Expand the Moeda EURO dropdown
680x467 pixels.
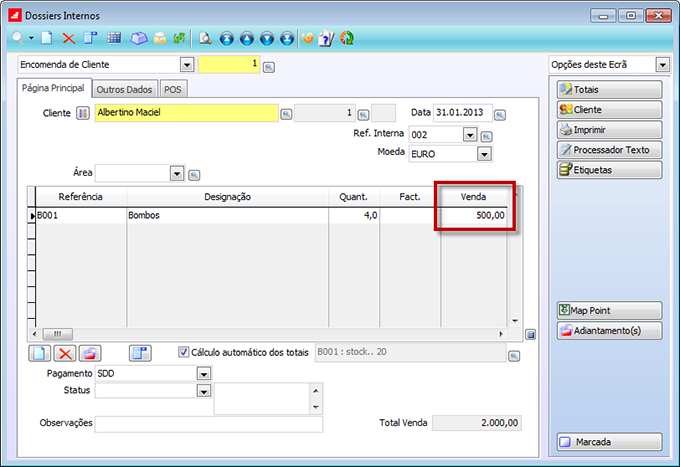(x=484, y=154)
